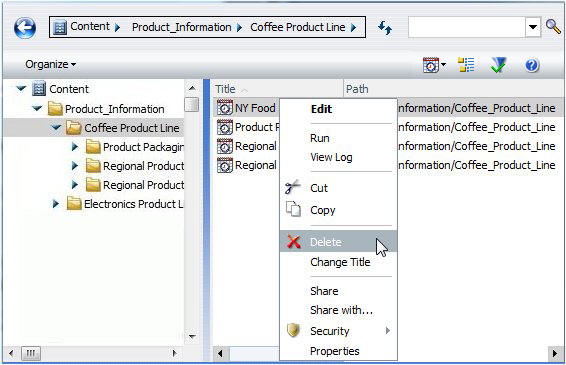The height and width of the screenshot is (365, 566).
Task: Expand the Electronics Product Line folder
Action: (x=56, y=204)
